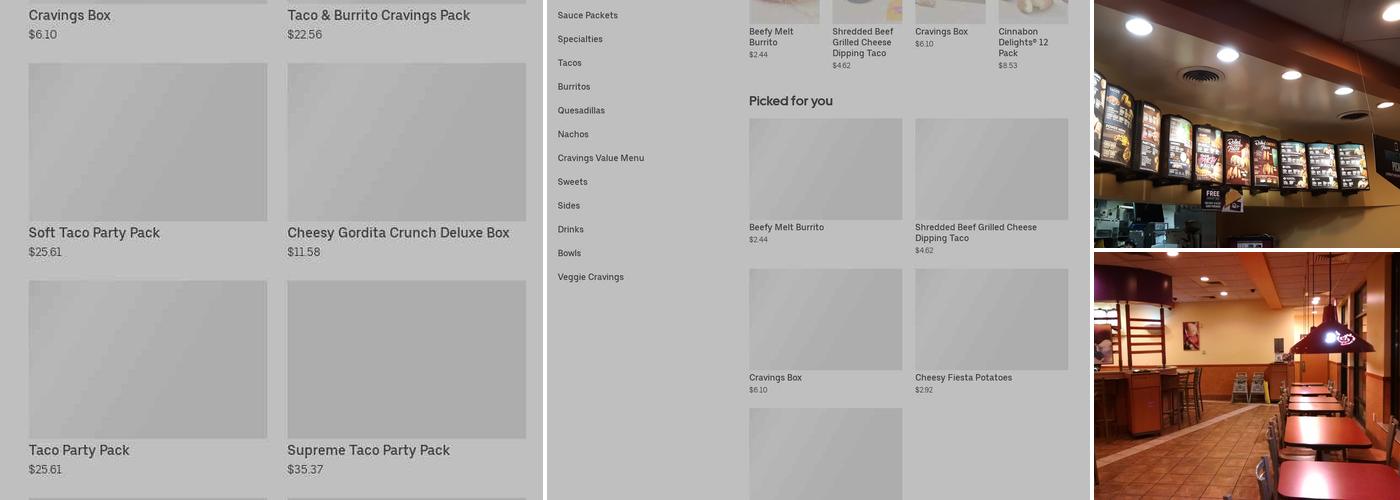Click the Supreme Taco Party Pack image placeholder

click(407, 359)
